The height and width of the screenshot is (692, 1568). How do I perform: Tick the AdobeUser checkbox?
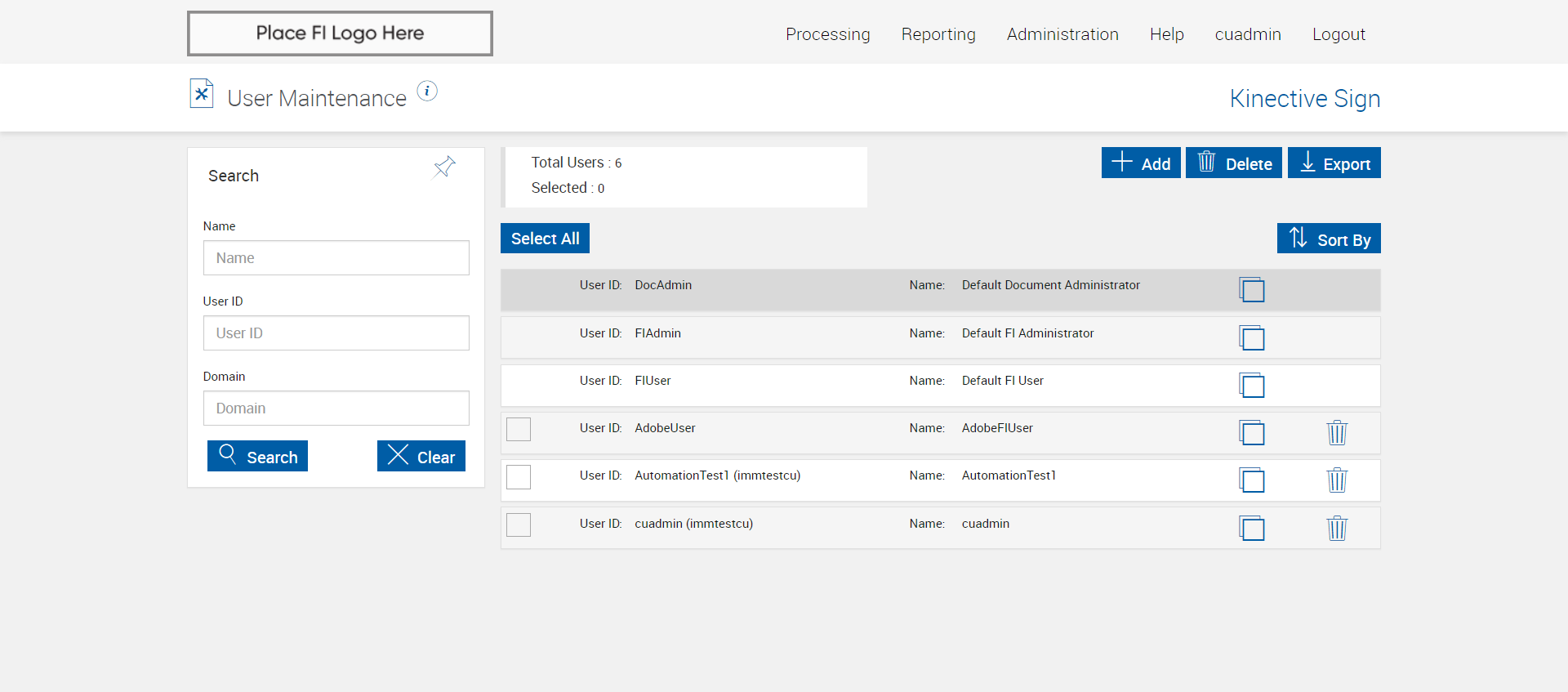(519, 429)
